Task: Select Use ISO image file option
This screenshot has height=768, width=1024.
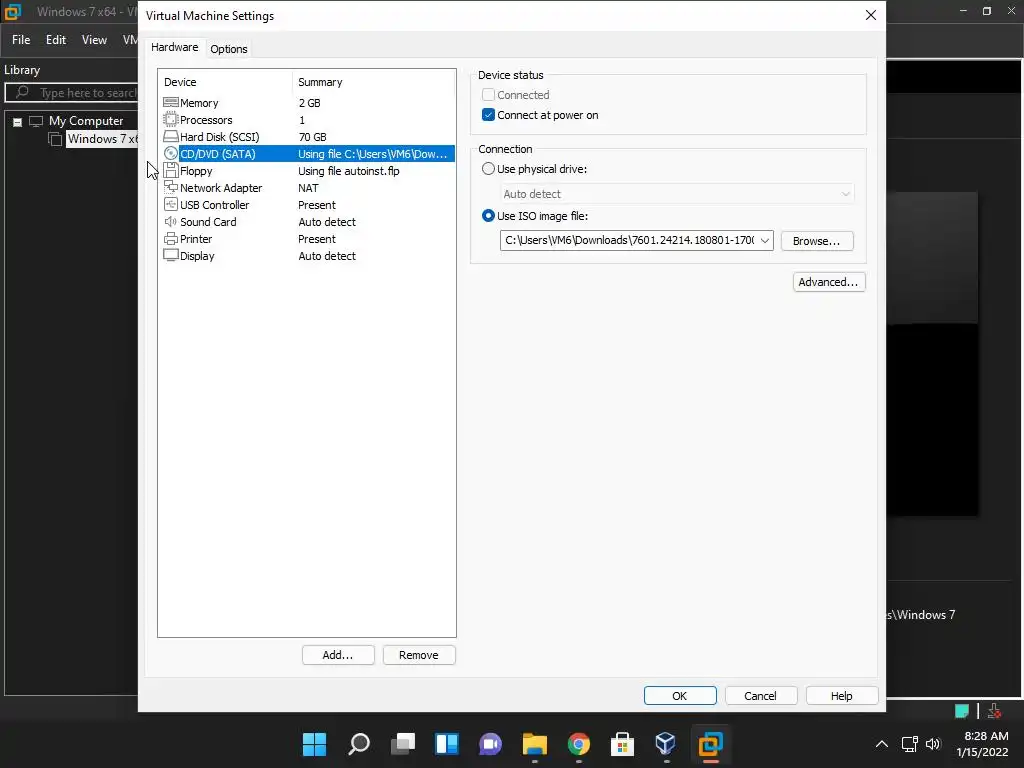Action: 488,216
